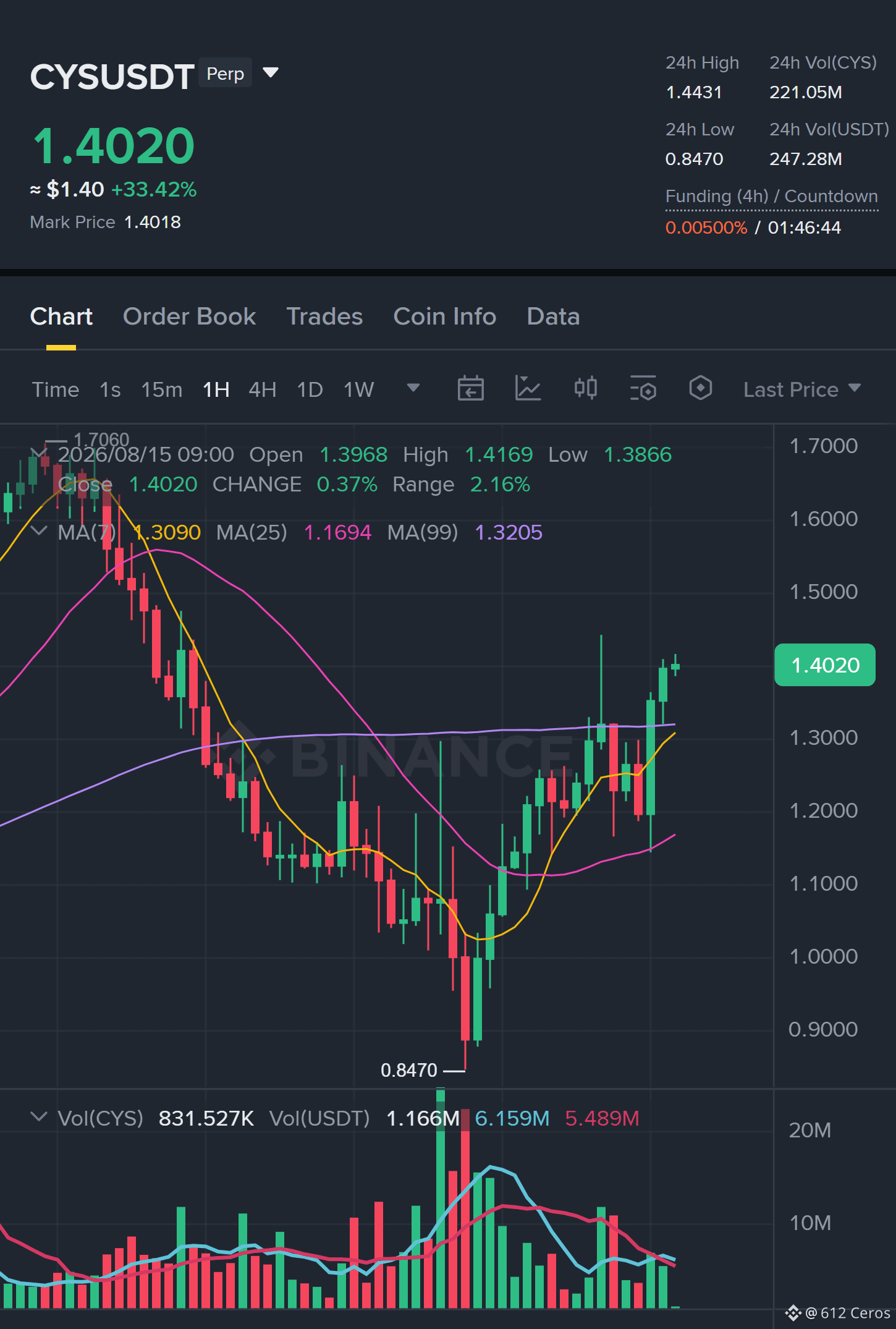The height and width of the screenshot is (1329, 896).
Task: Click the 24h Vol(CYS) value 221.05M
Action: [x=806, y=93]
